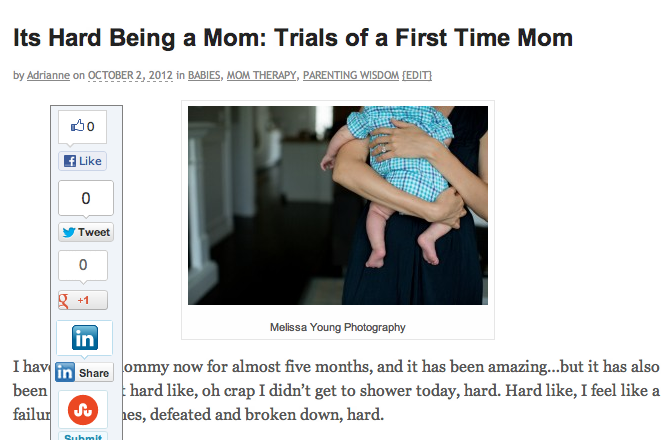Click the mom holding baby photo
The image size is (669, 440).
click(x=338, y=205)
